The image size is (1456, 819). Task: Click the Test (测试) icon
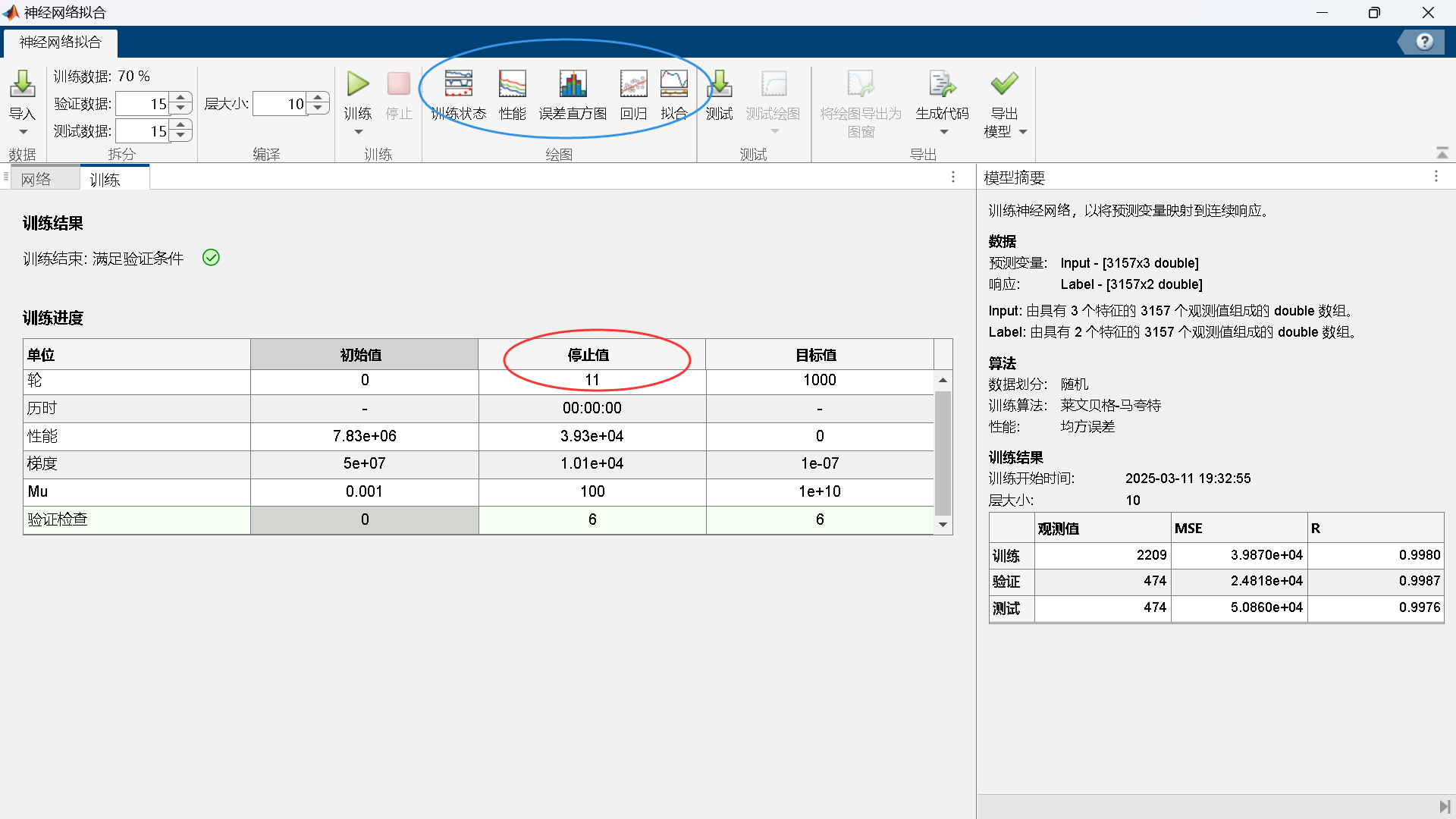719,84
